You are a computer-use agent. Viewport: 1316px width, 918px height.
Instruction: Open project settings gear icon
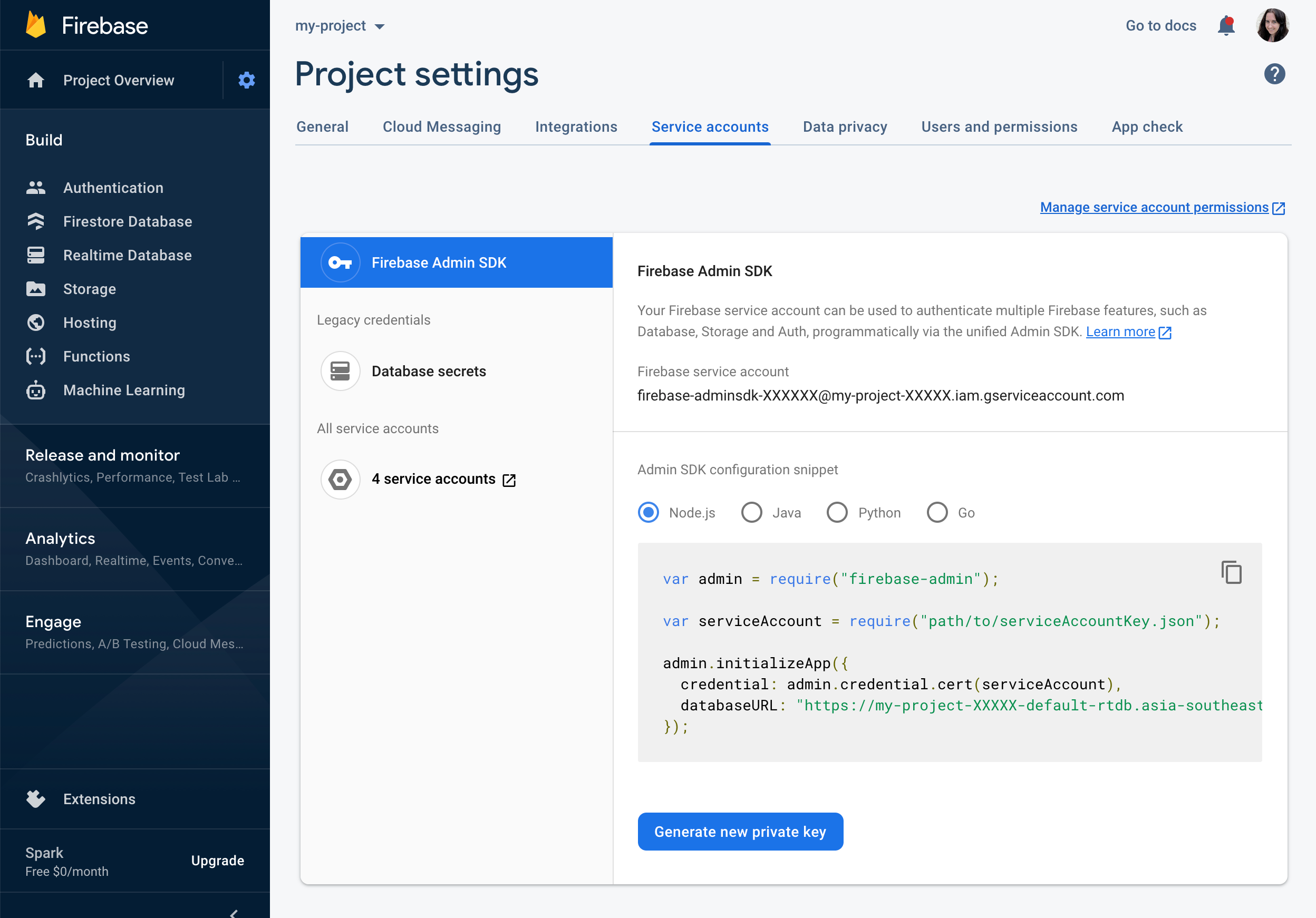pyautogui.click(x=246, y=80)
